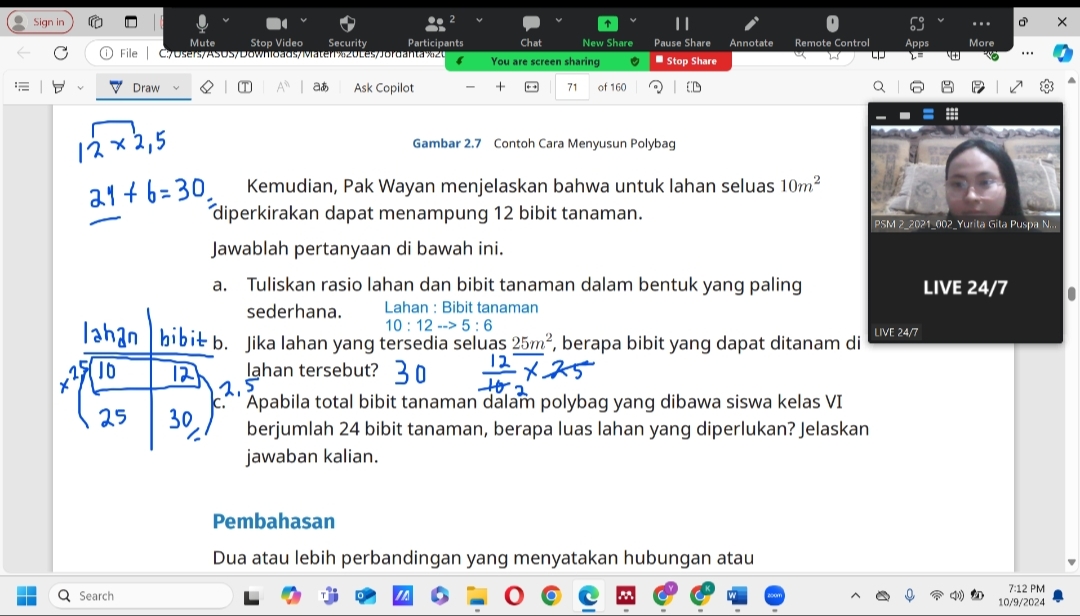
Task: Open video options arrow beside Stop Video
Action: tap(304, 21)
